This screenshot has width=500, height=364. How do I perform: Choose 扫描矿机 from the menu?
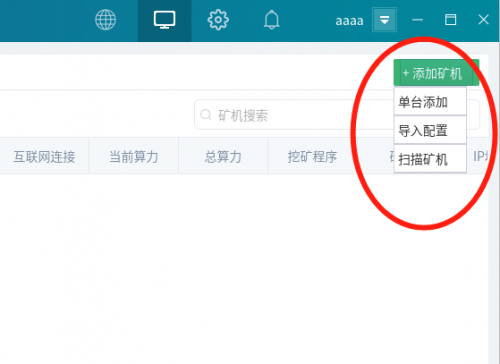pyautogui.click(x=430, y=159)
